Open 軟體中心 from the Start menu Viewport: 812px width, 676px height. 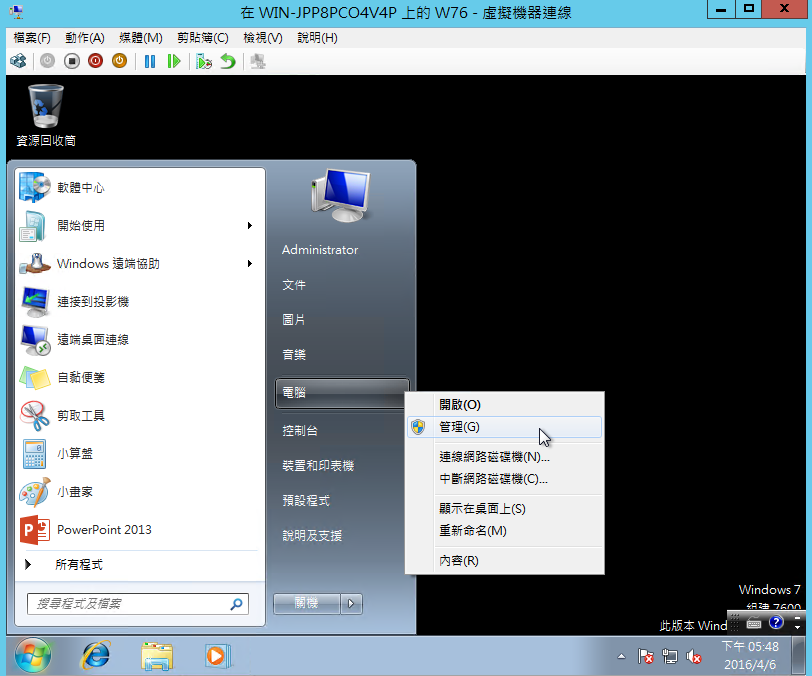click(x=140, y=188)
